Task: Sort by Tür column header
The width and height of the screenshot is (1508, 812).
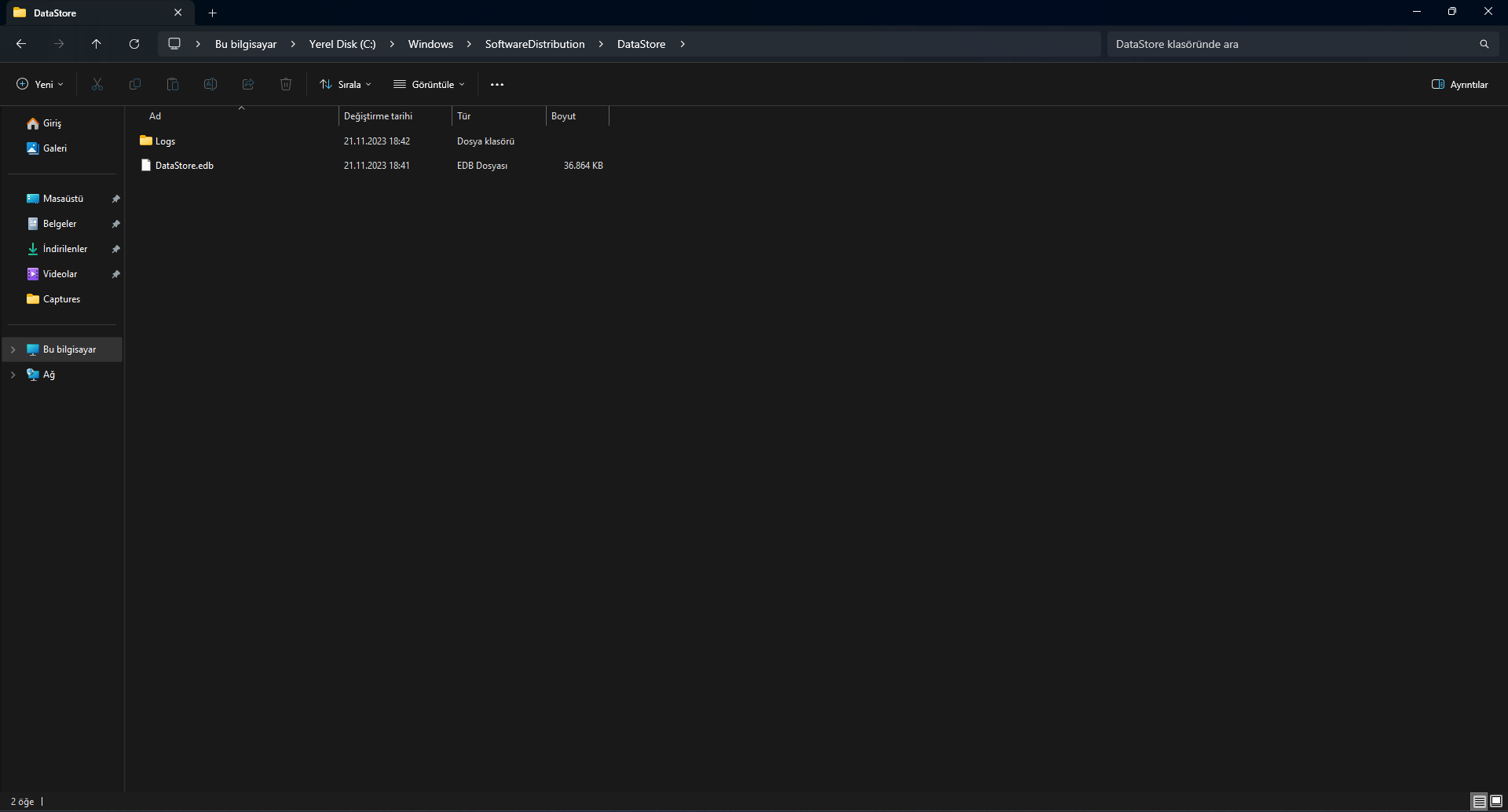Action: (x=499, y=116)
